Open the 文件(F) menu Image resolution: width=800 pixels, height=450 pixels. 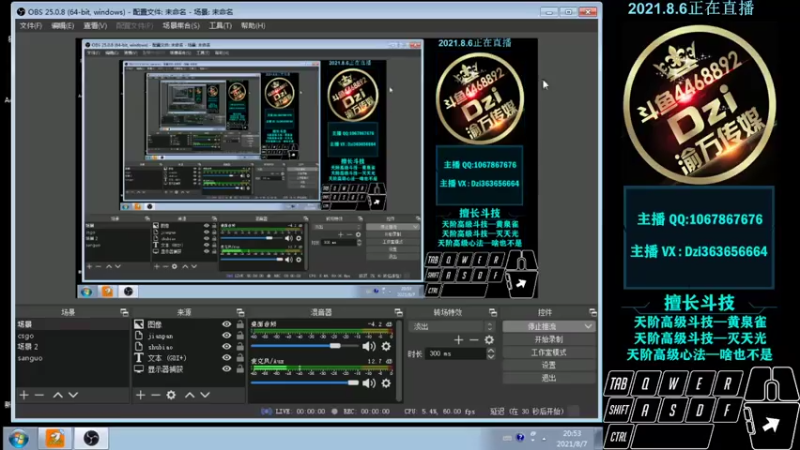click(x=31, y=26)
